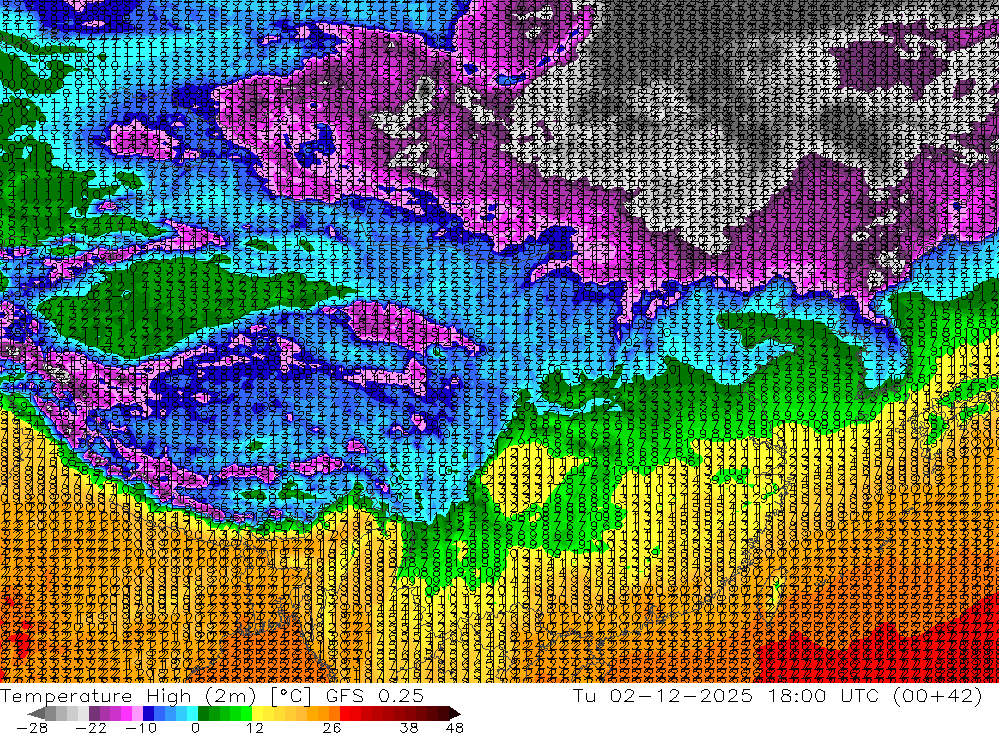The width and height of the screenshot is (1000, 733).
Task: Click the '[°C]' unit label
Action: click(x=290, y=695)
